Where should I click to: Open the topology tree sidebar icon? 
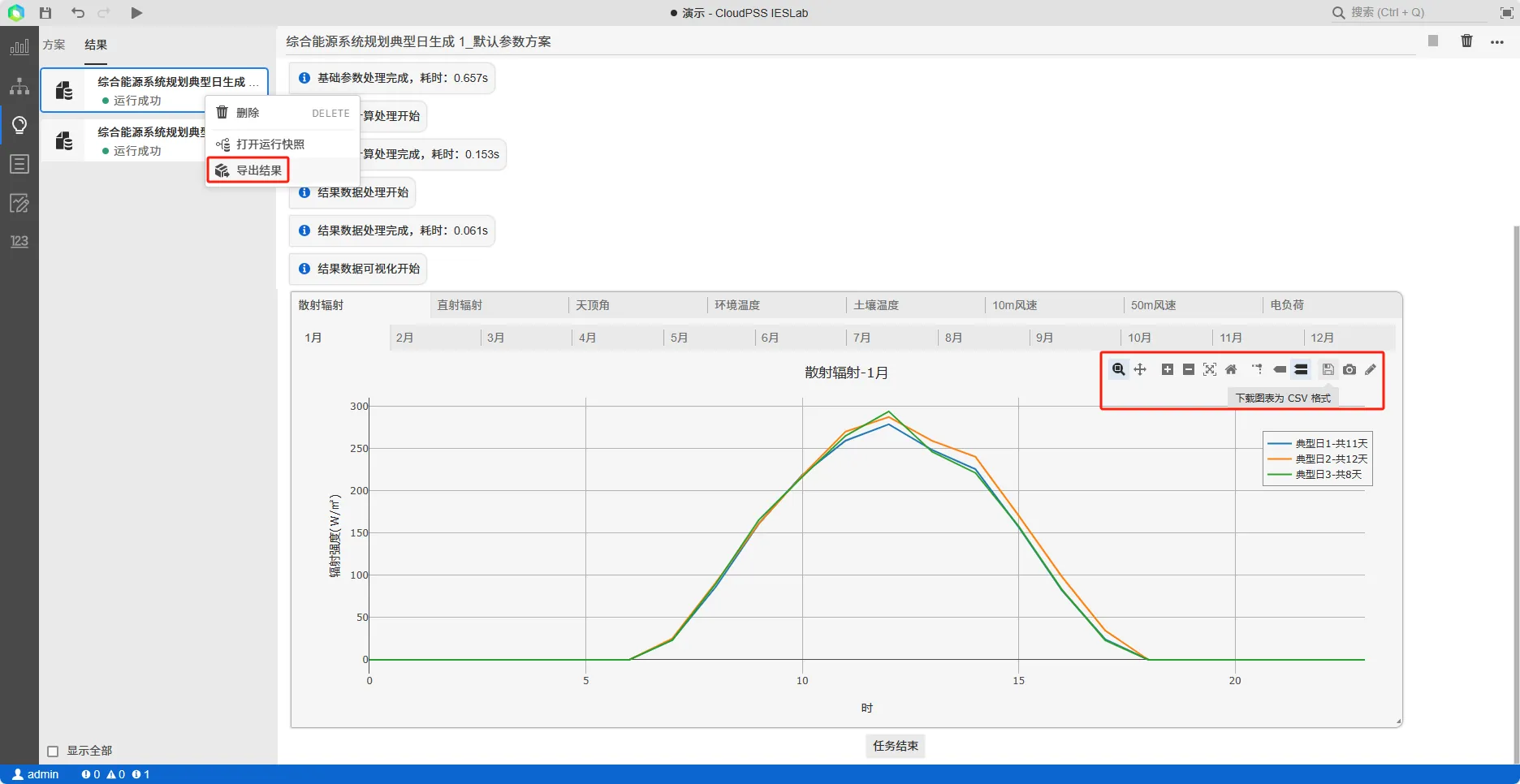click(19, 86)
